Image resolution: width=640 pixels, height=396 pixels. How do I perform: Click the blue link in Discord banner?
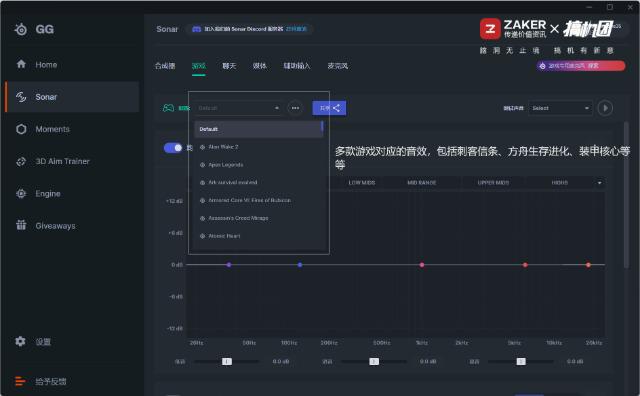(x=296, y=29)
